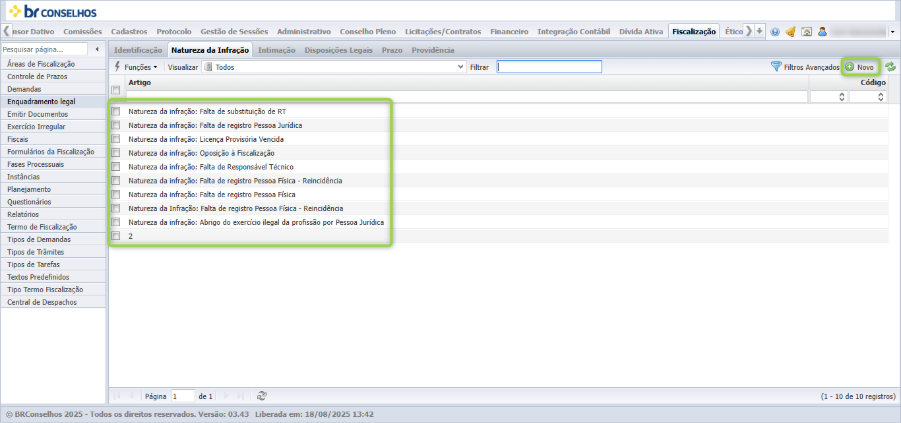Open Áreas de Fiscalização page

coord(53,64)
